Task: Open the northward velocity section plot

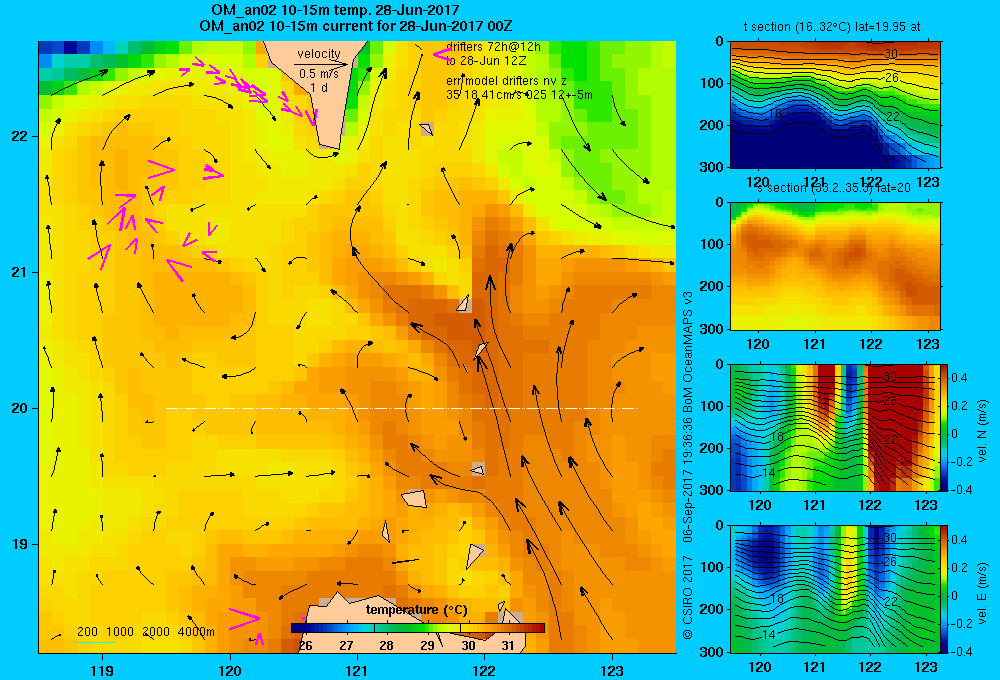Action: point(835,427)
